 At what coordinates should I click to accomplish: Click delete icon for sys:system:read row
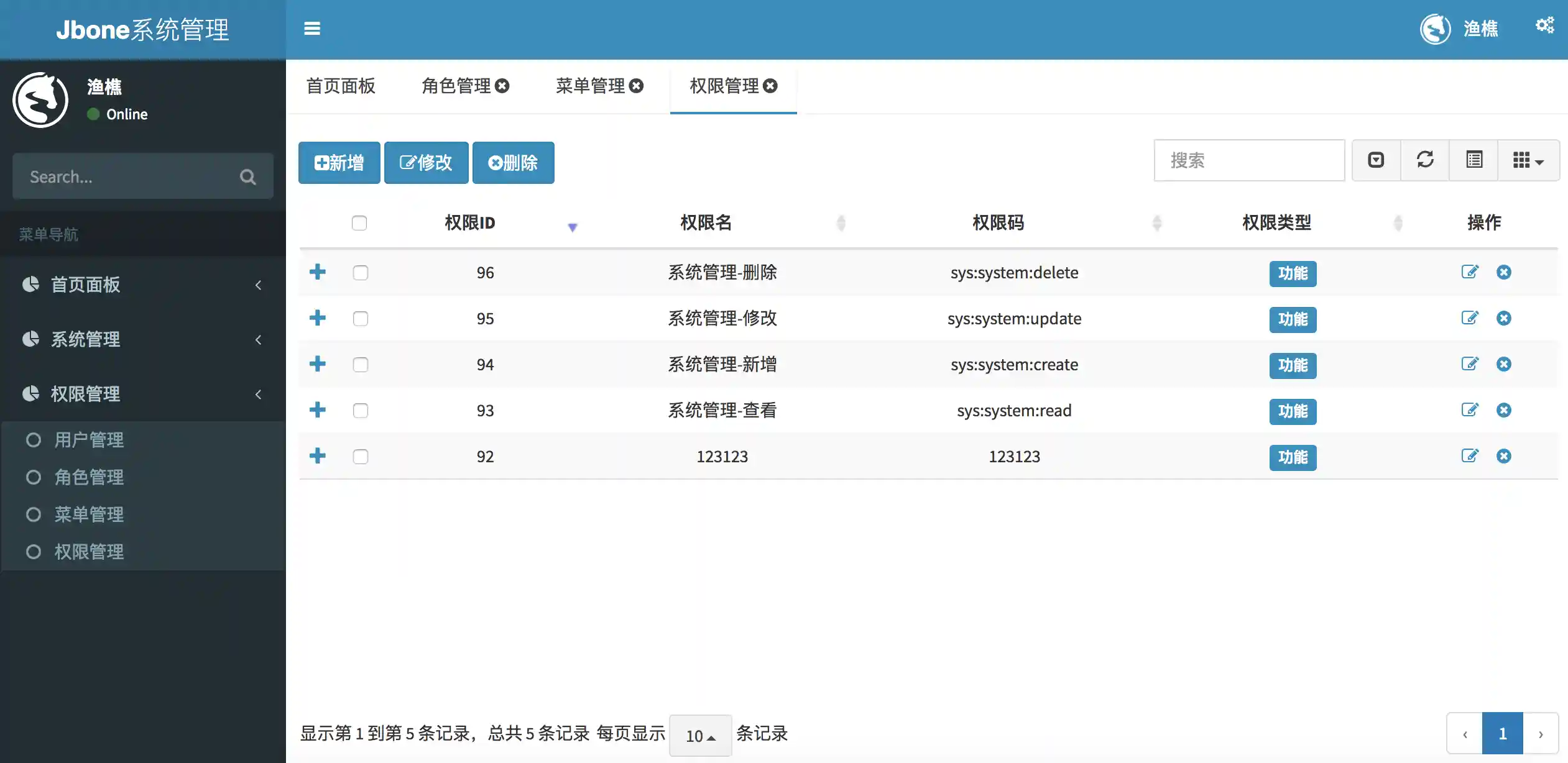(x=1503, y=410)
